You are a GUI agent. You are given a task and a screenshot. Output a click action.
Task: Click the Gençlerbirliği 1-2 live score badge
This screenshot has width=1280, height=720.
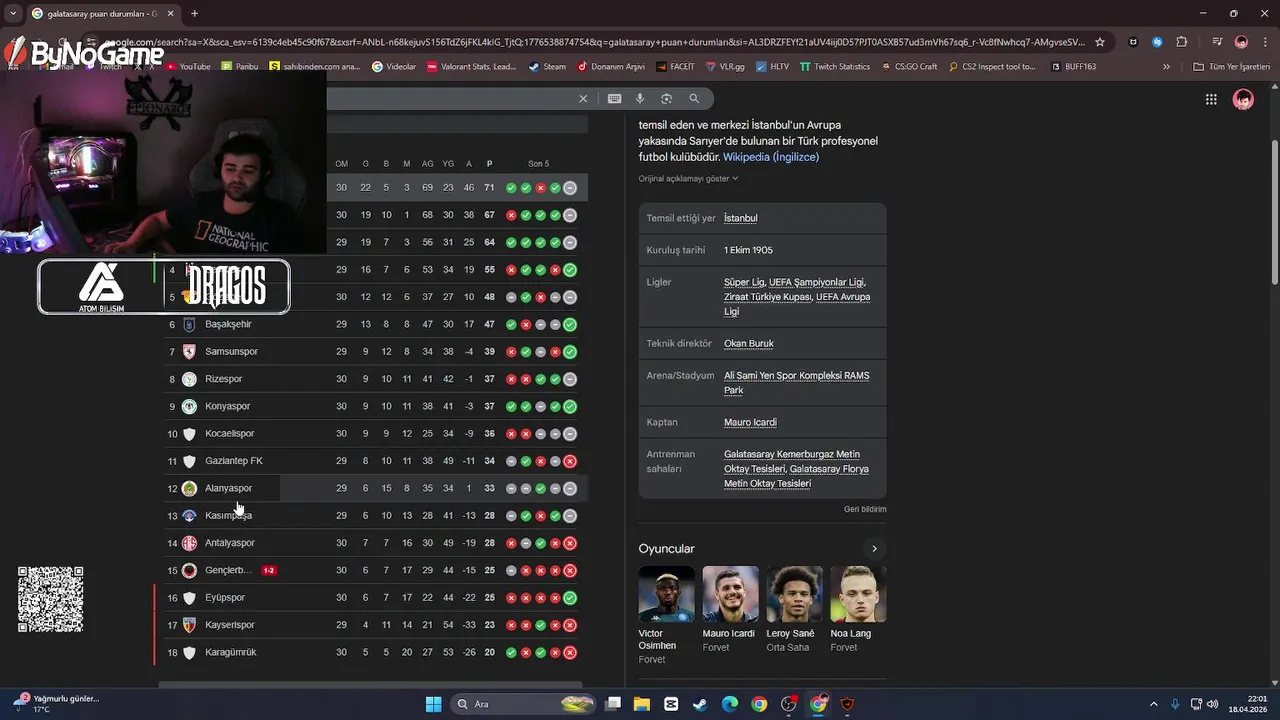pos(269,570)
